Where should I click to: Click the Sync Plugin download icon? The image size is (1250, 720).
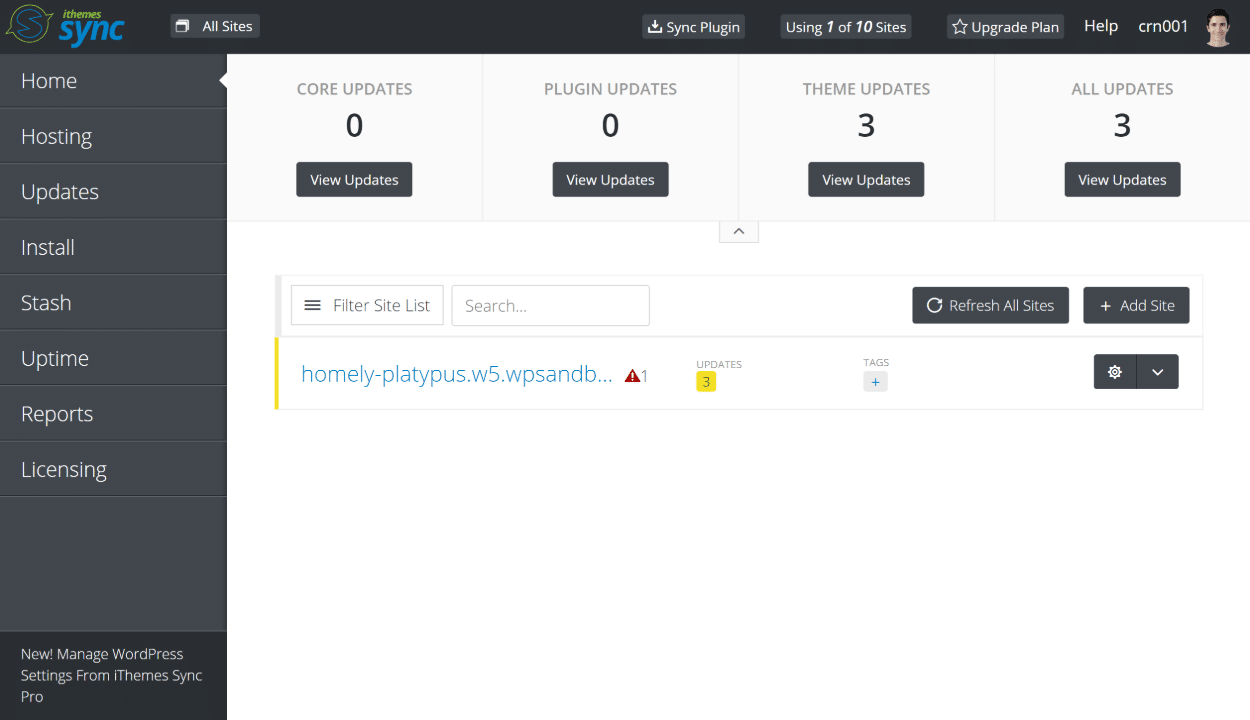click(654, 27)
